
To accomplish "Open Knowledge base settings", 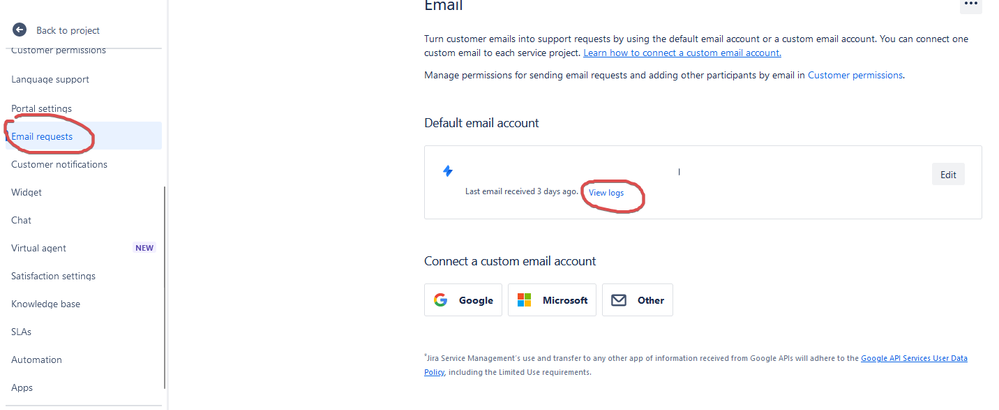I will click(46, 304).
